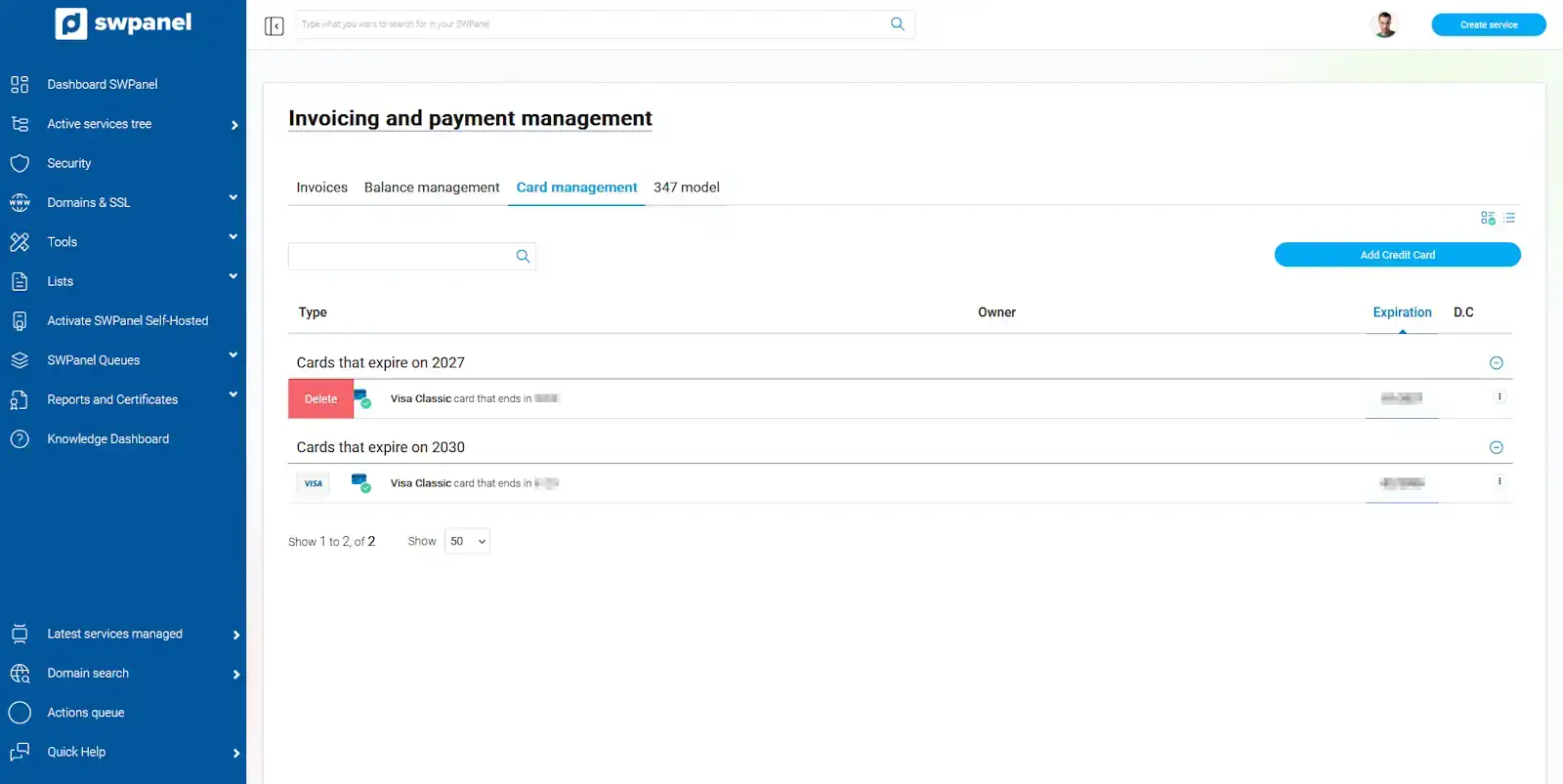This screenshot has width=1563, height=784.
Task: Switch to the Balance management tab
Action: tap(431, 187)
